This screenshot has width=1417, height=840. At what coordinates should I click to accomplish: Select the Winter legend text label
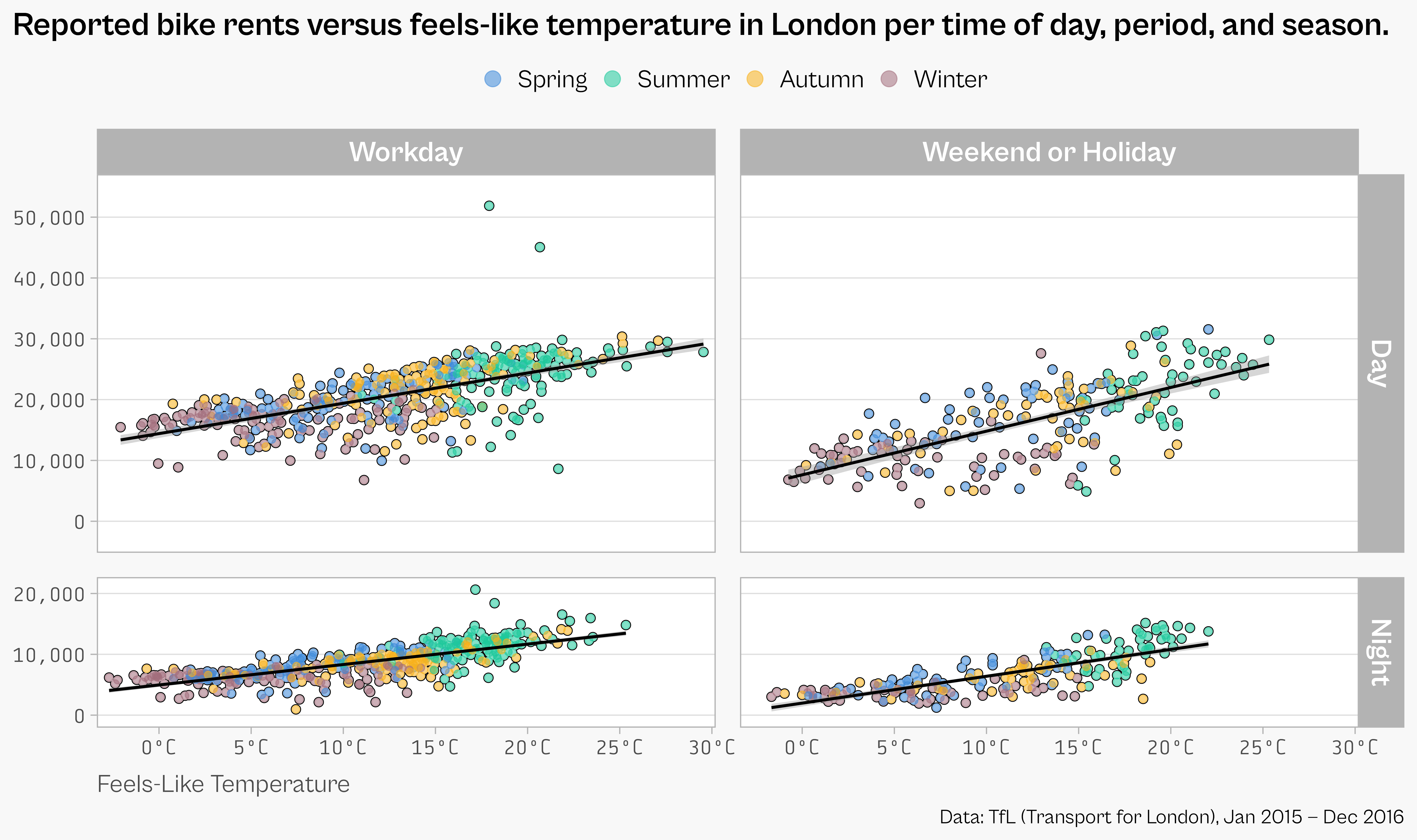pyautogui.click(x=950, y=79)
